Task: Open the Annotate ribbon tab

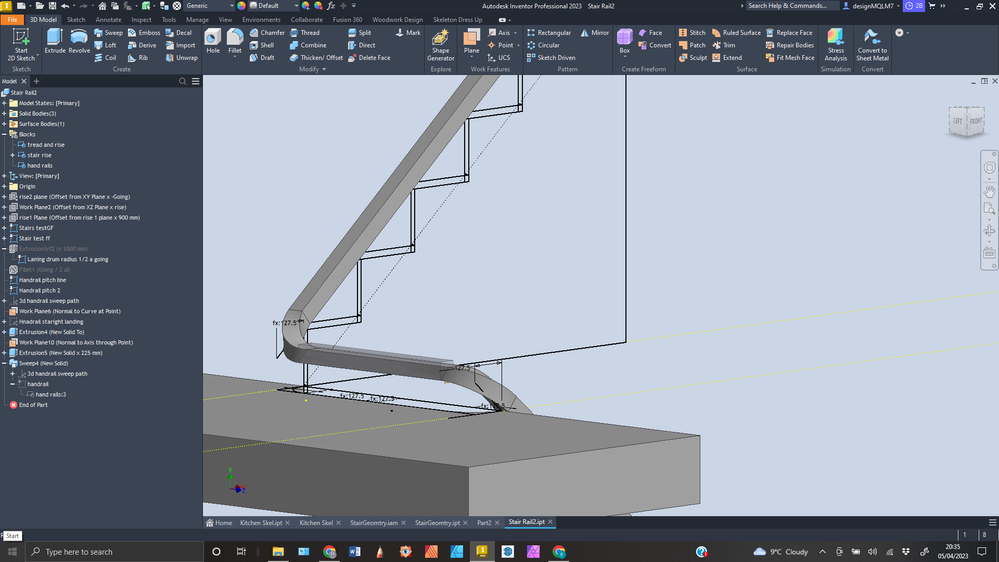Action: click(x=108, y=20)
